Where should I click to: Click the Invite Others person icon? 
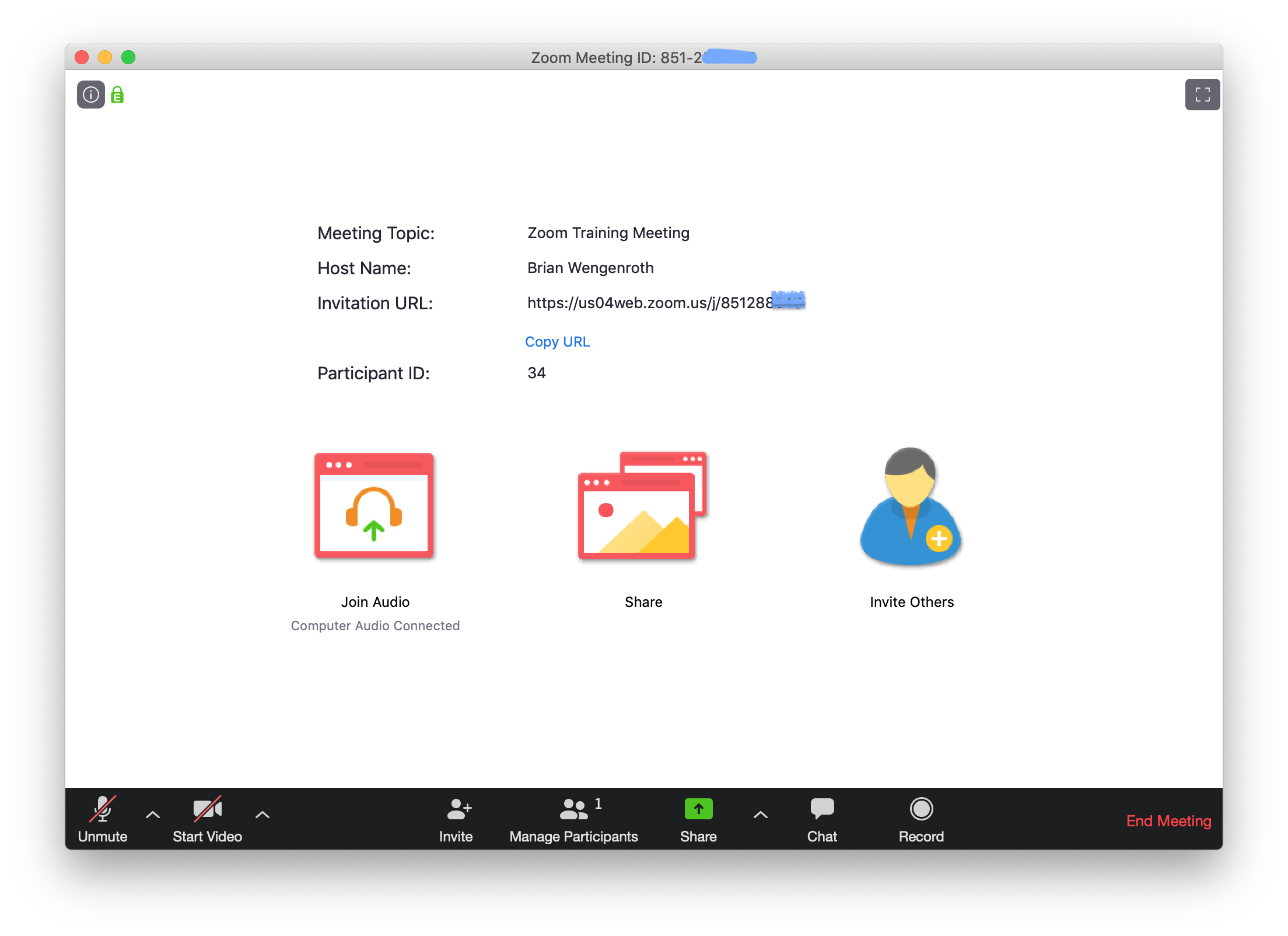(911, 507)
